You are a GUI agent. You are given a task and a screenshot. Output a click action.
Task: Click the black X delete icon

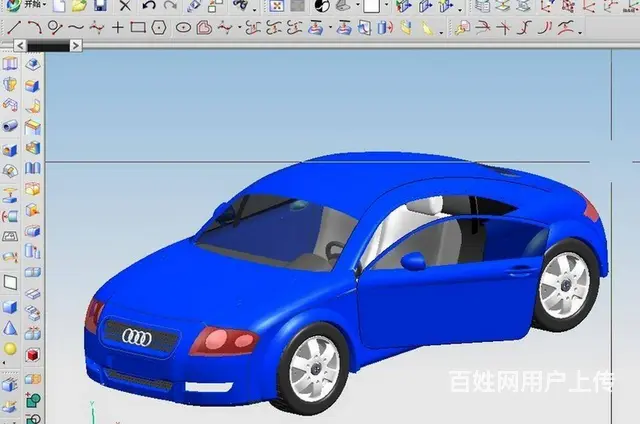[124, 6]
